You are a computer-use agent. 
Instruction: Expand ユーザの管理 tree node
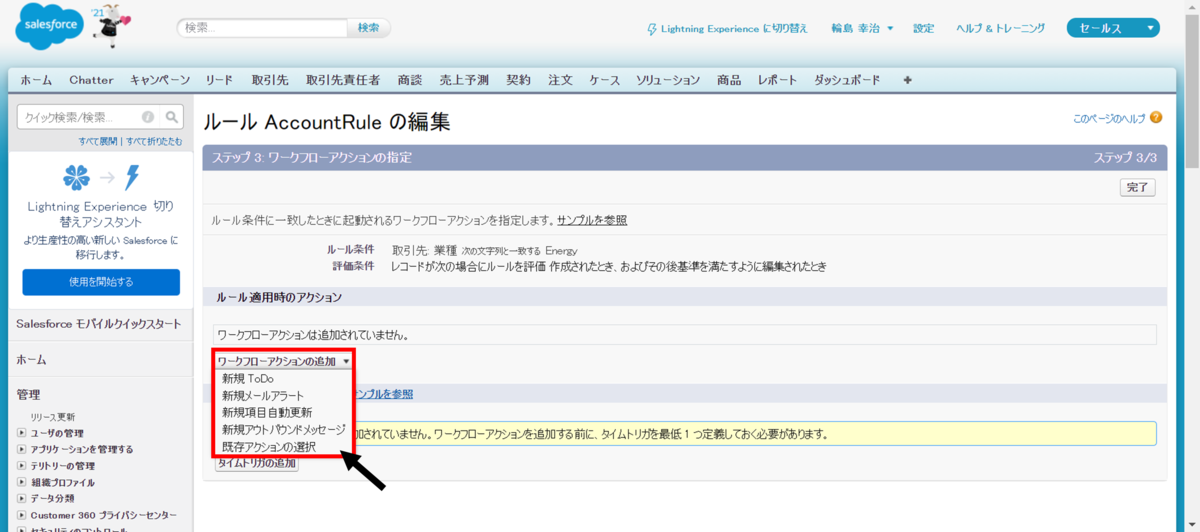pyautogui.click(x=21, y=433)
